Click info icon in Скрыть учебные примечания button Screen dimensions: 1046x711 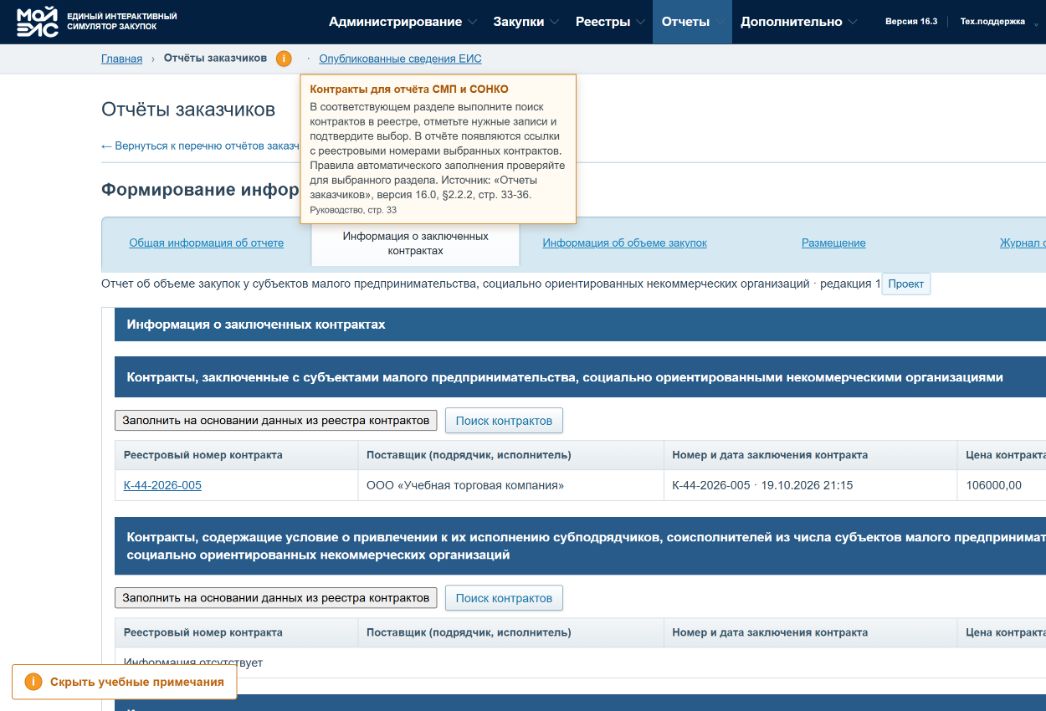[x=33, y=682]
